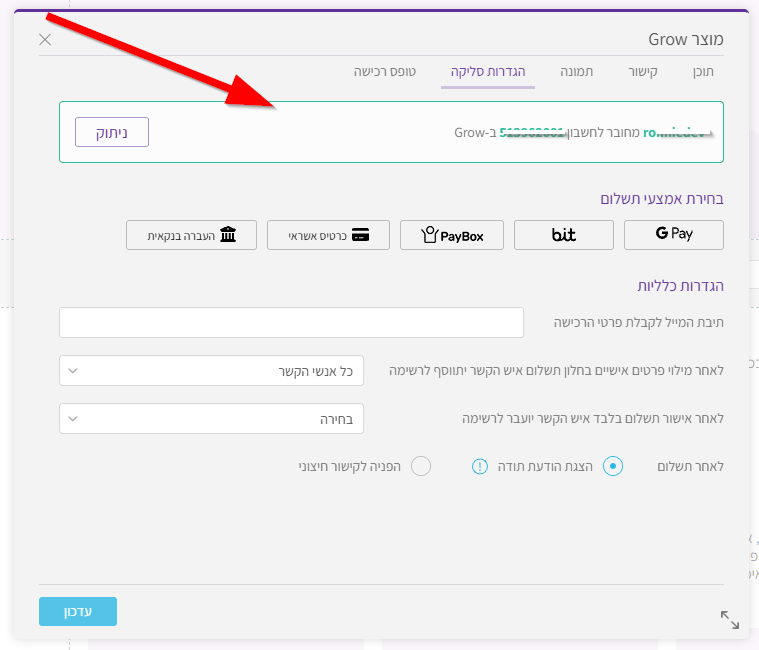This screenshot has width=759, height=650.
Task: Click the info icon beside thank-you message
Action: (480, 466)
